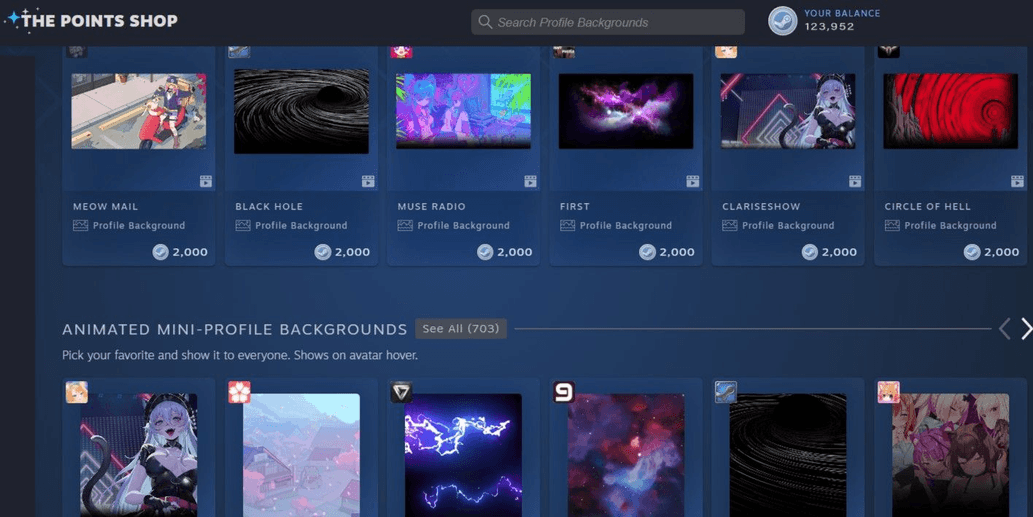1033x517 pixels.
Task: Click balance value 123,952
Action: pyautogui.click(x=829, y=27)
